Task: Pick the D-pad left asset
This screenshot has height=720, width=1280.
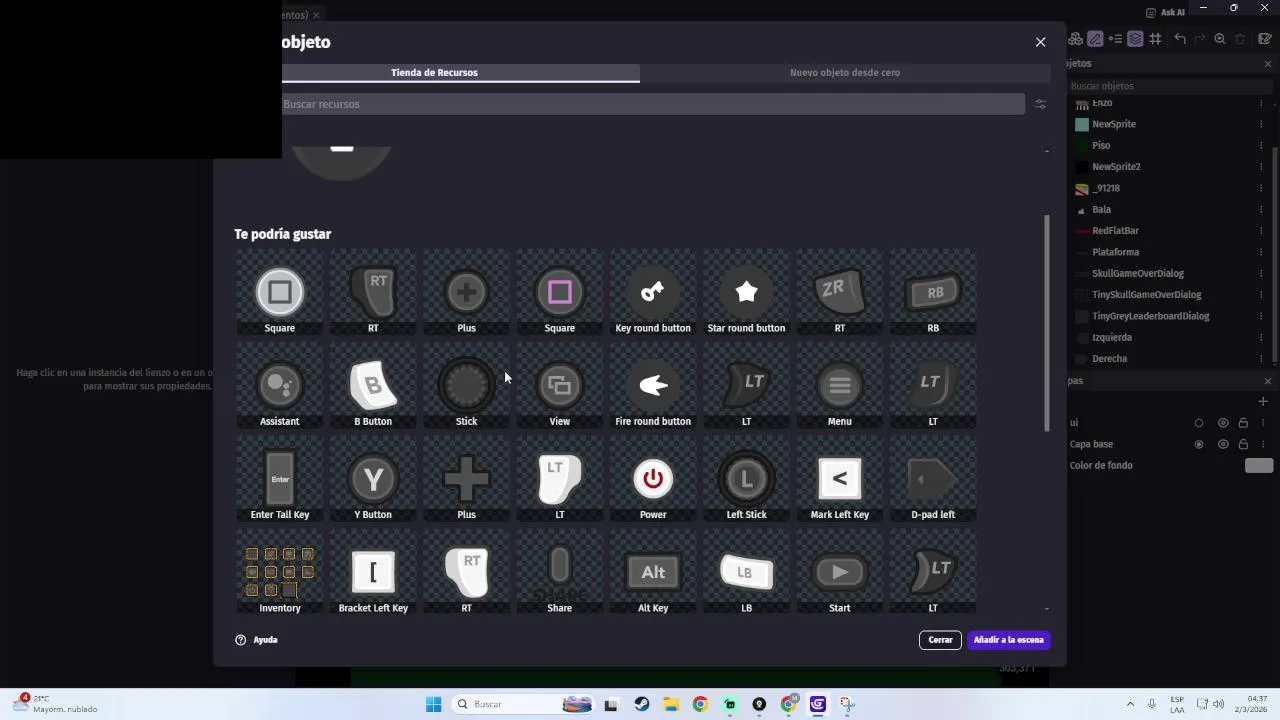Action: (933, 478)
